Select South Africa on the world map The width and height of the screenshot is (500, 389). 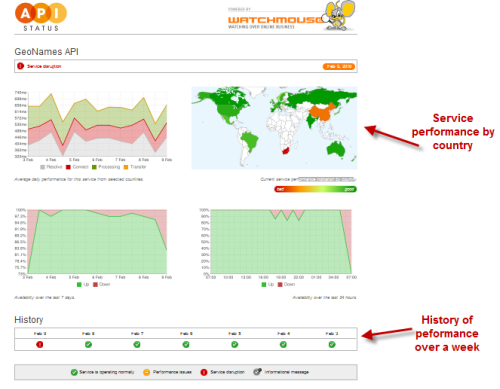(286, 150)
